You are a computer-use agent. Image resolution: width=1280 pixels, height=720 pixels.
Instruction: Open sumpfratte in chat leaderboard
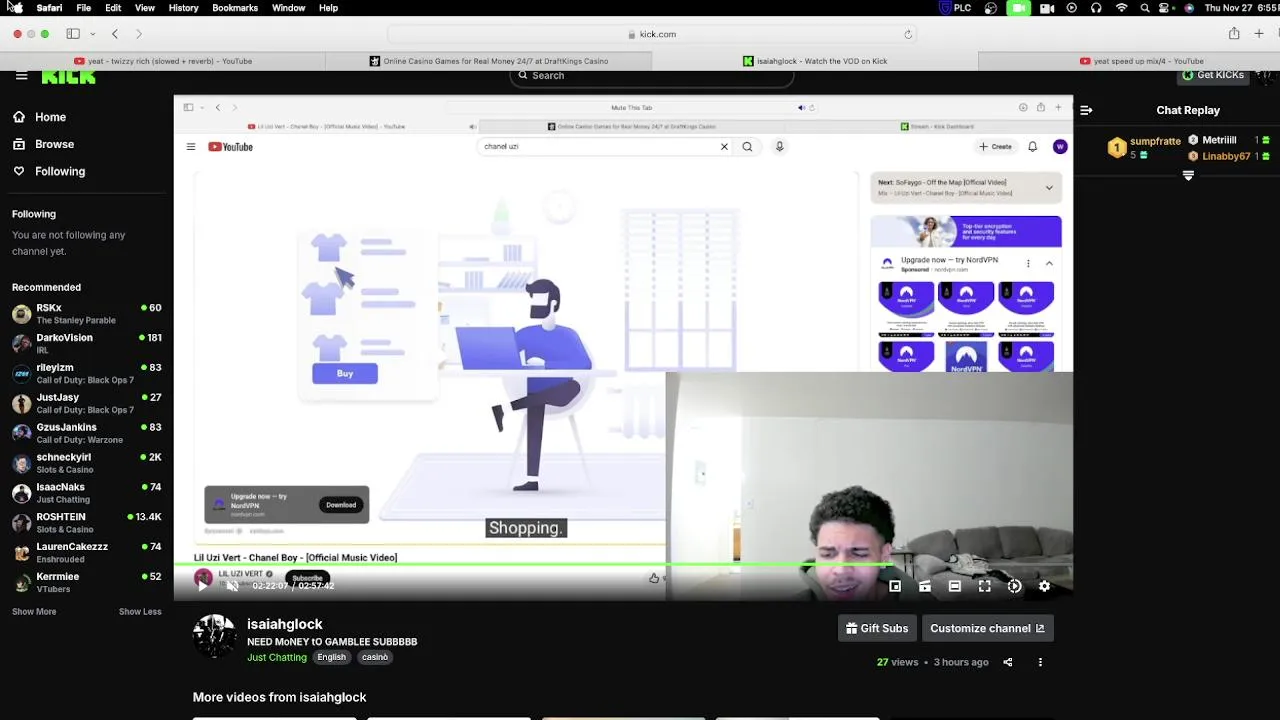click(x=1155, y=142)
